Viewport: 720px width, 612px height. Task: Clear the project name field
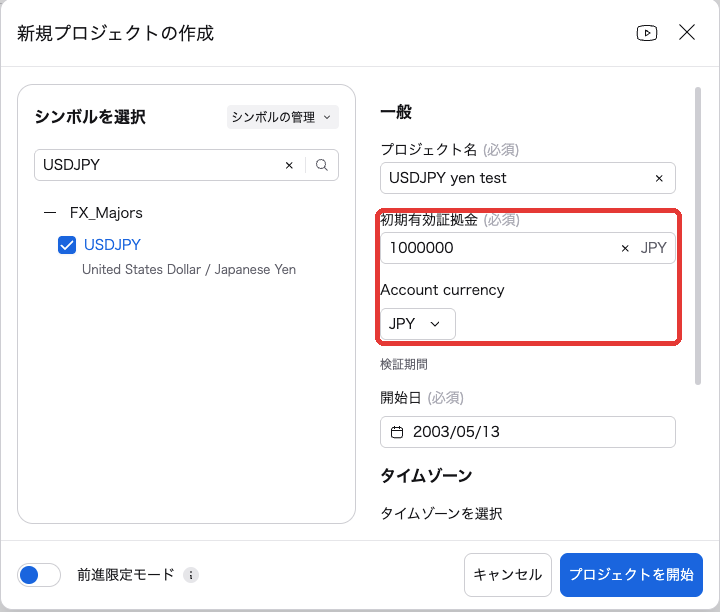(x=659, y=178)
